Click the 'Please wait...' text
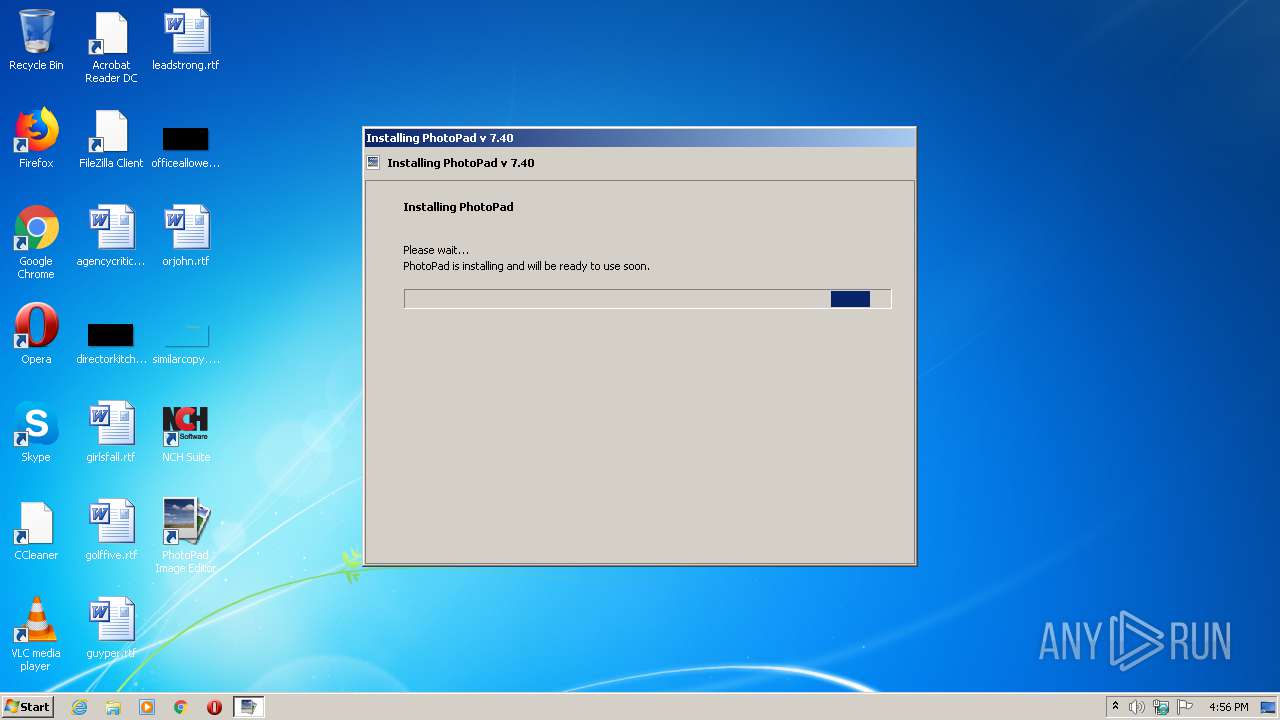 [436, 250]
